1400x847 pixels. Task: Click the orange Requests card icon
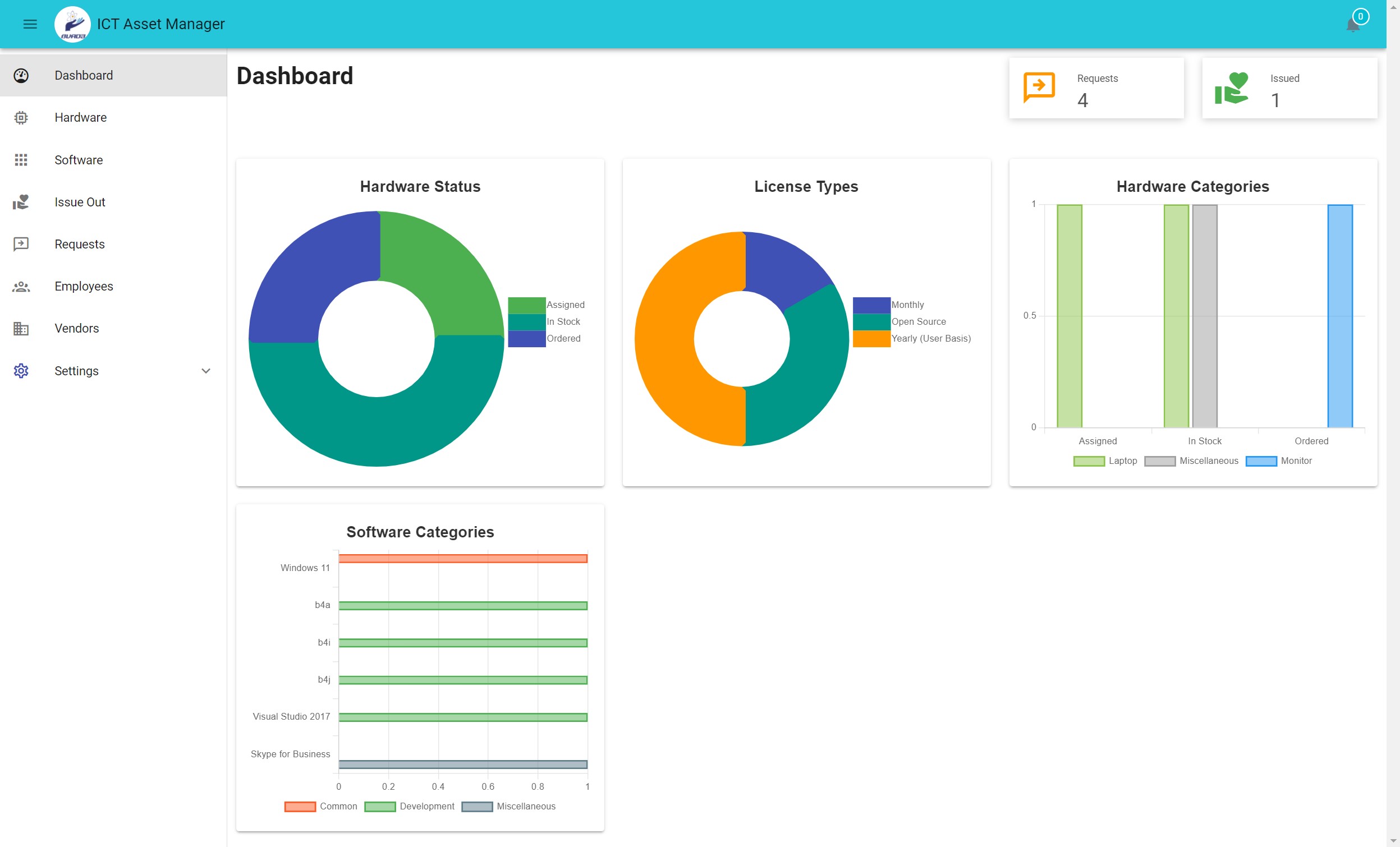click(x=1039, y=88)
